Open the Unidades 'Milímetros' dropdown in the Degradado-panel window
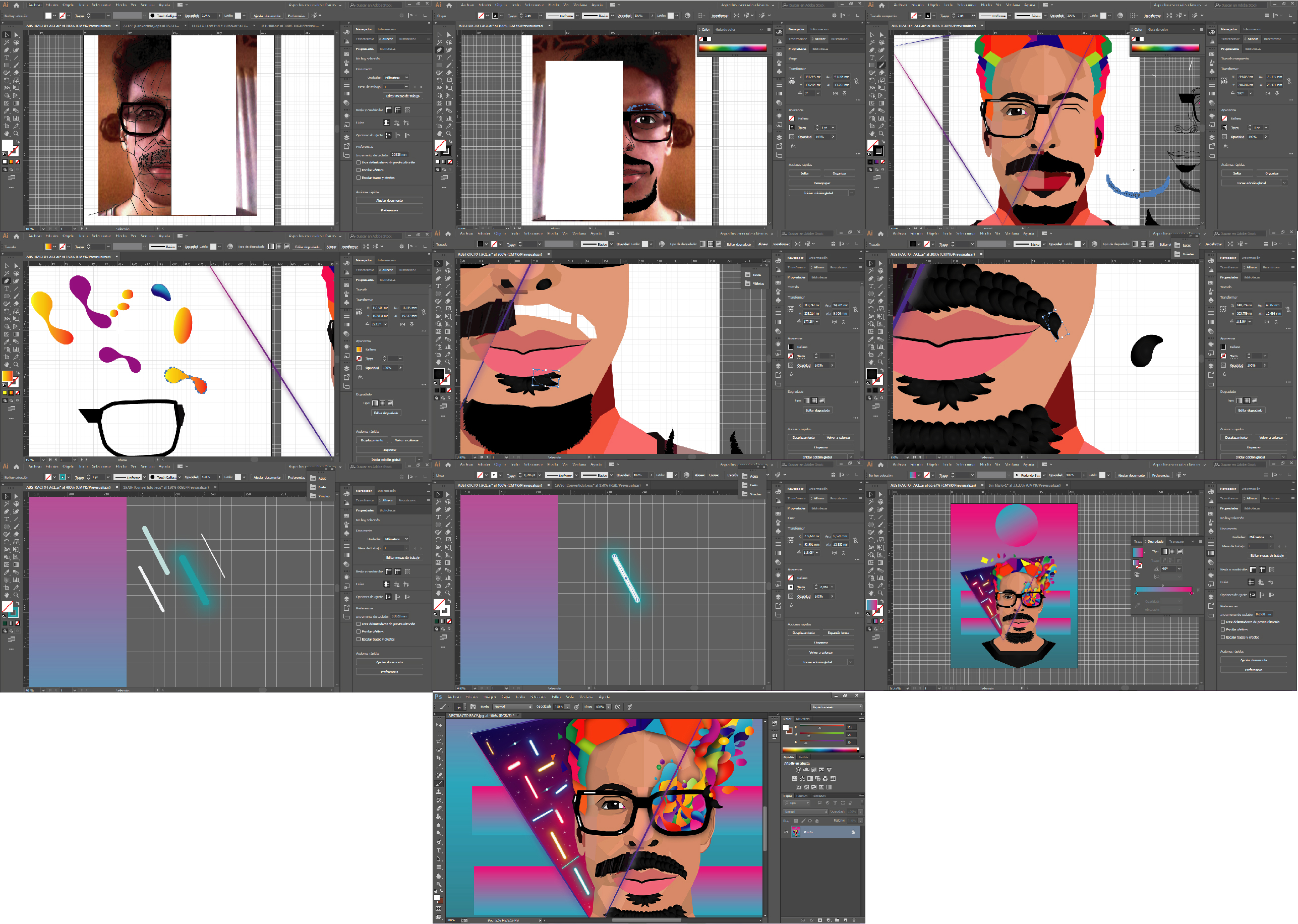 click(1261, 537)
